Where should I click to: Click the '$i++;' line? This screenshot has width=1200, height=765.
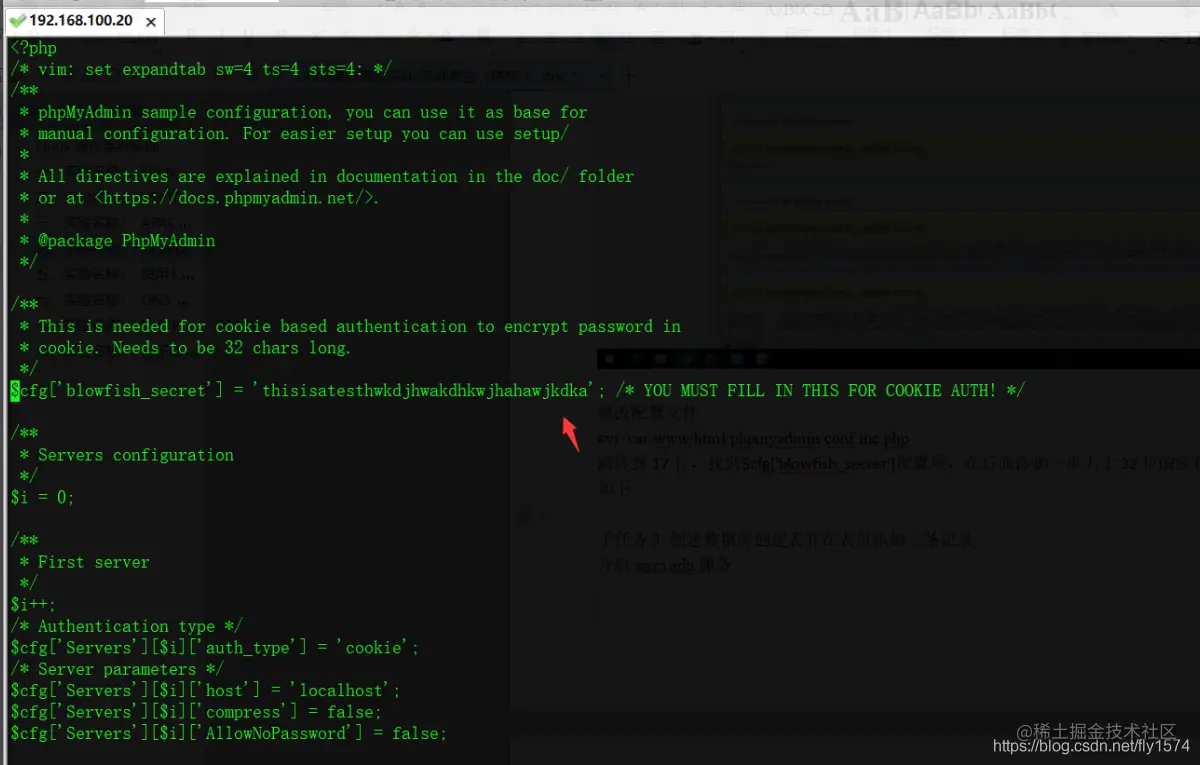click(x=34, y=605)
